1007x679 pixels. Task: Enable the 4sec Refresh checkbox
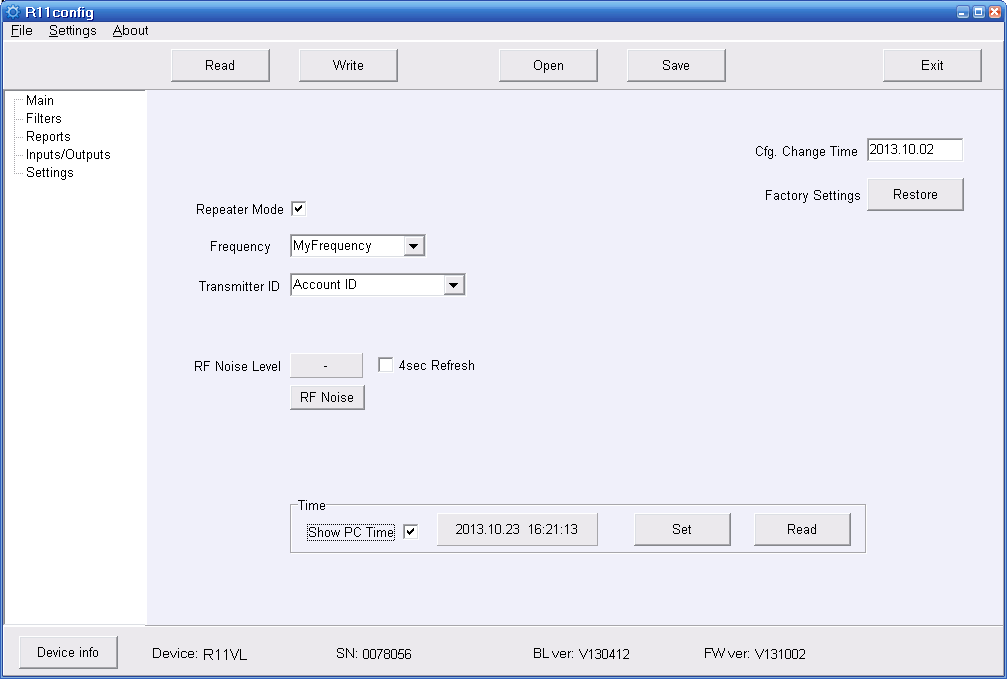pos(385,365)
